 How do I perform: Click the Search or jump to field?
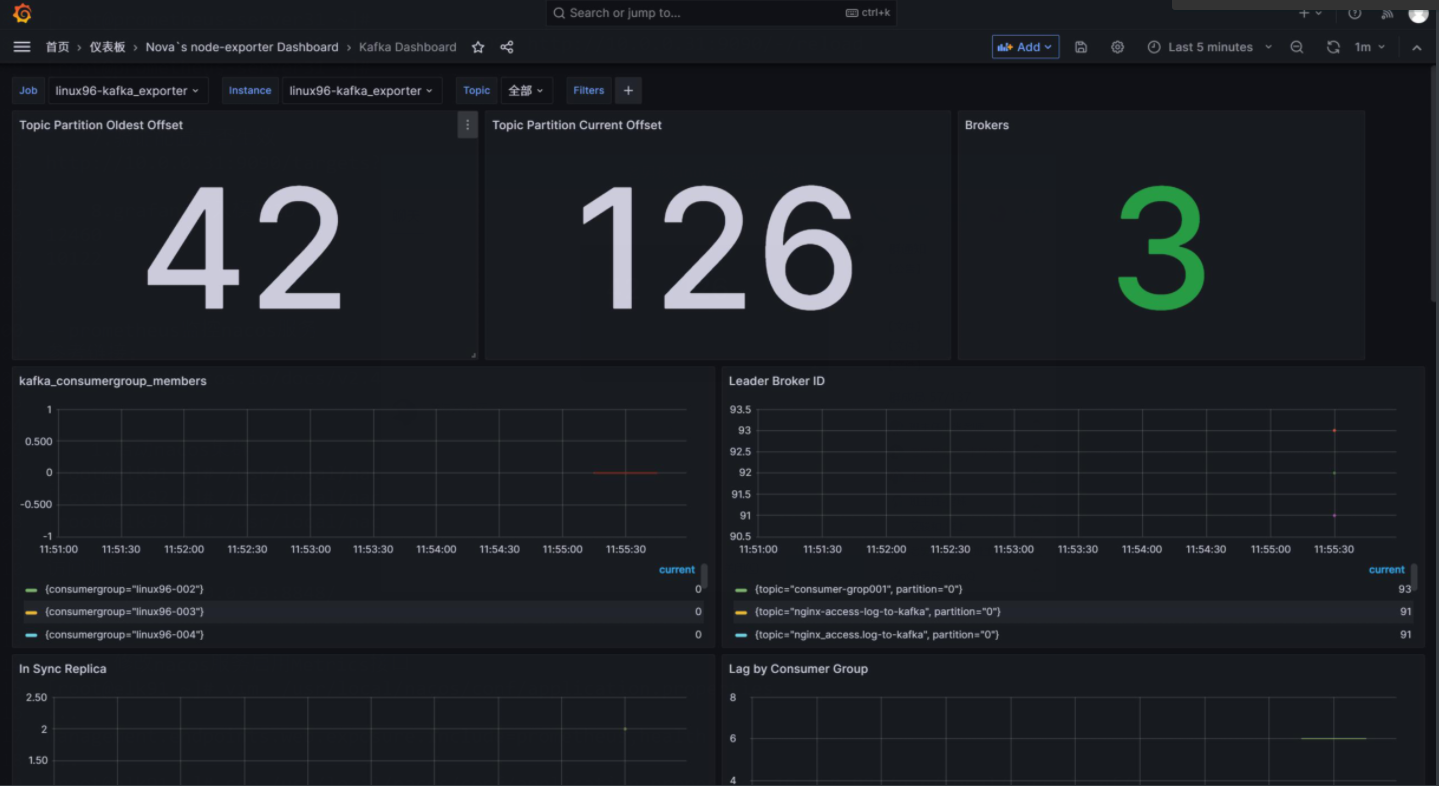tap(721, 13)
